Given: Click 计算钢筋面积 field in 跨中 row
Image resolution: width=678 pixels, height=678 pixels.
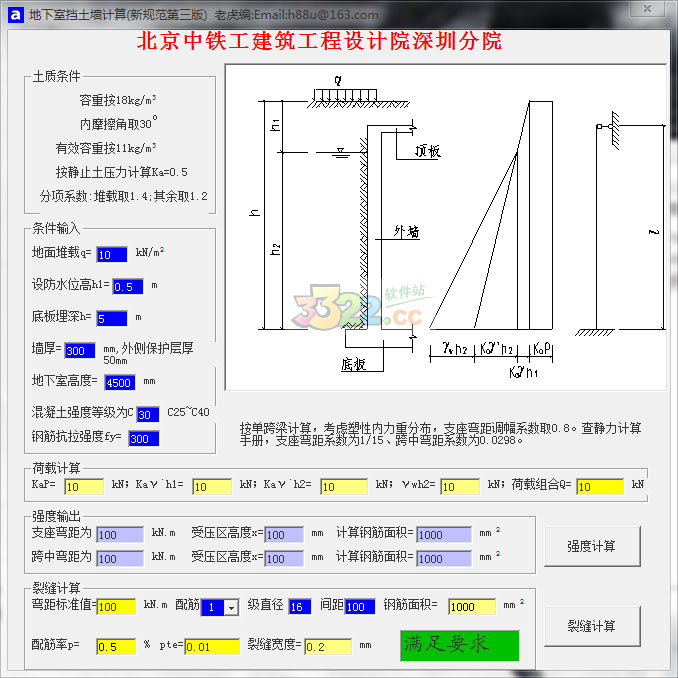Looking at the screenshot, I should (444, 559).
